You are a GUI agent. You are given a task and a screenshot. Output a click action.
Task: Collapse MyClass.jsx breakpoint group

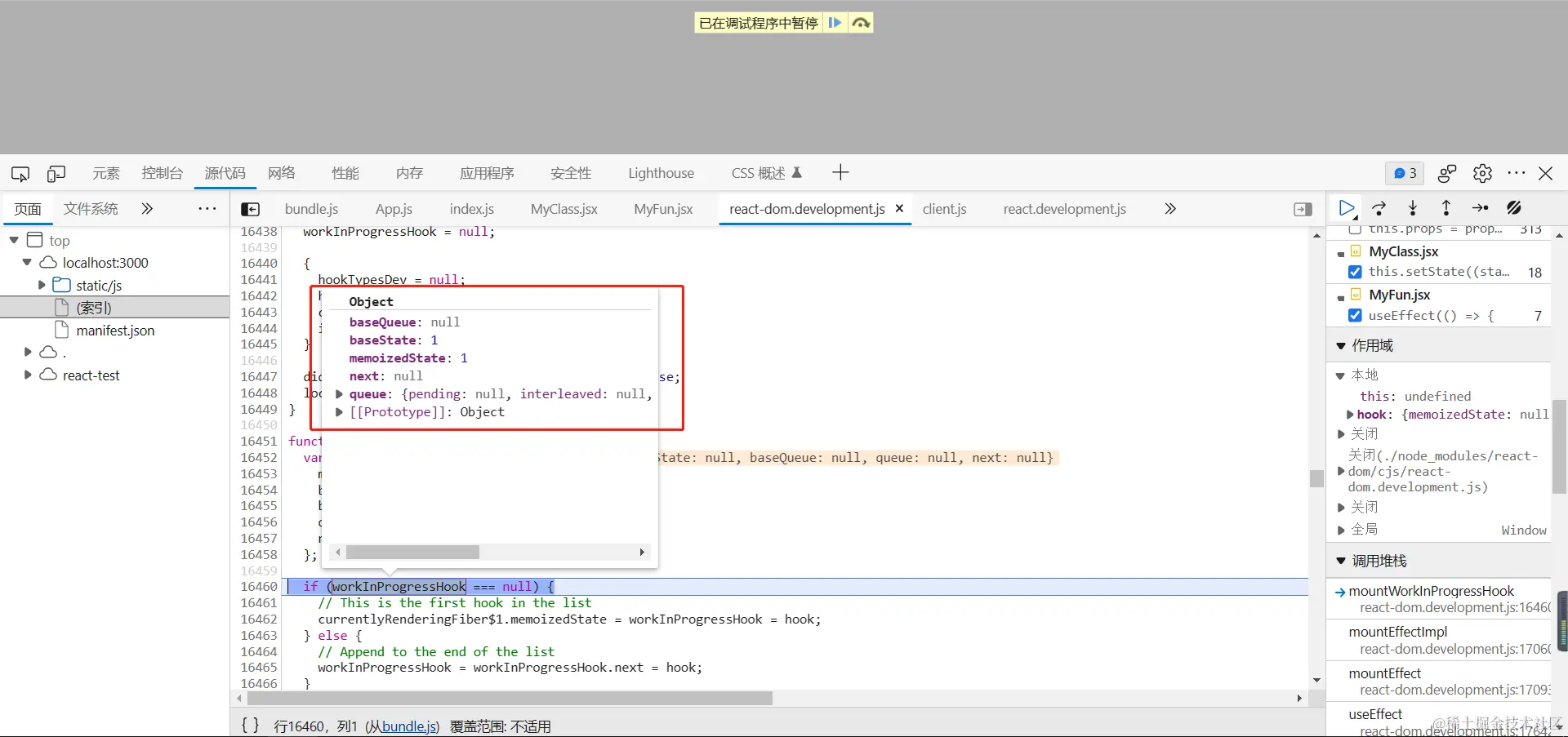pyautogui.click(x=1341, y=253)
